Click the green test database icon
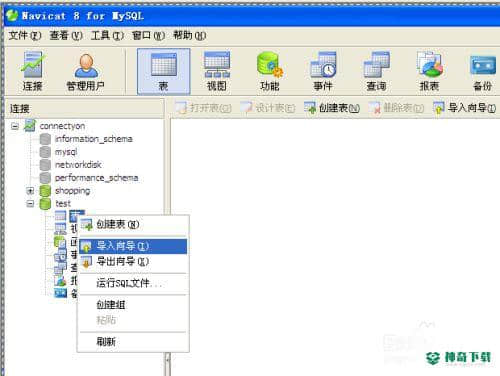This screenshot has width=500, height=376. click(45, 203)
